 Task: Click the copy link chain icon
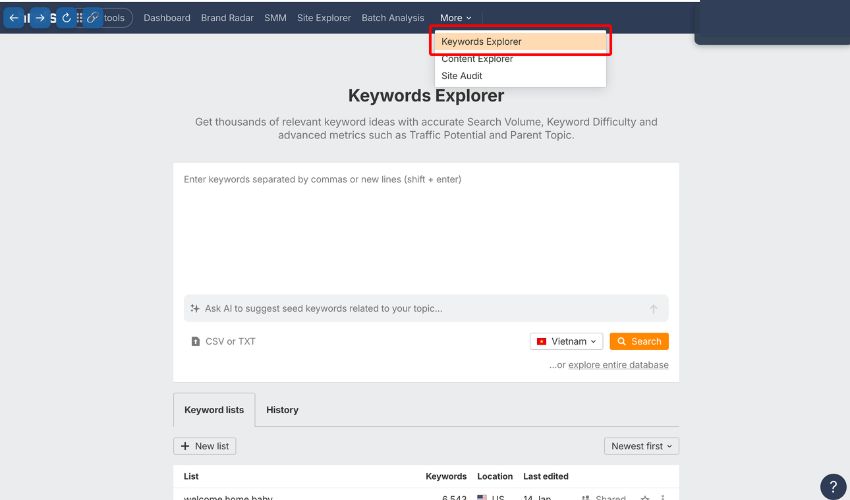click(x=93, y=18)
